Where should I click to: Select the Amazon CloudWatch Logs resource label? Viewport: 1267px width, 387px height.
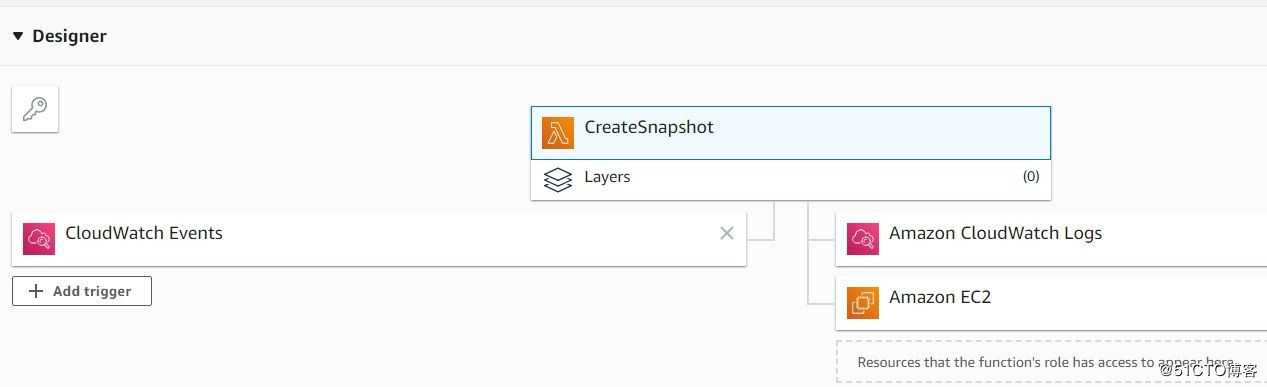click(x=995, y=233)
